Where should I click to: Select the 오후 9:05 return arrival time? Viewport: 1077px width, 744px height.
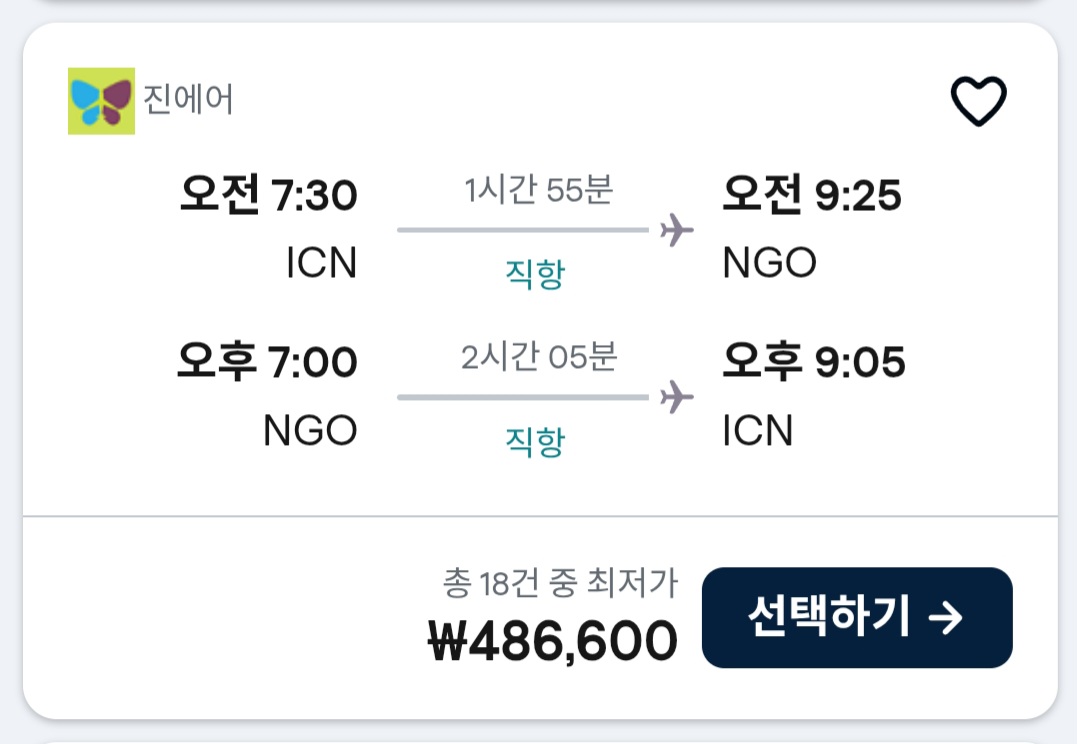pos(813,362)
